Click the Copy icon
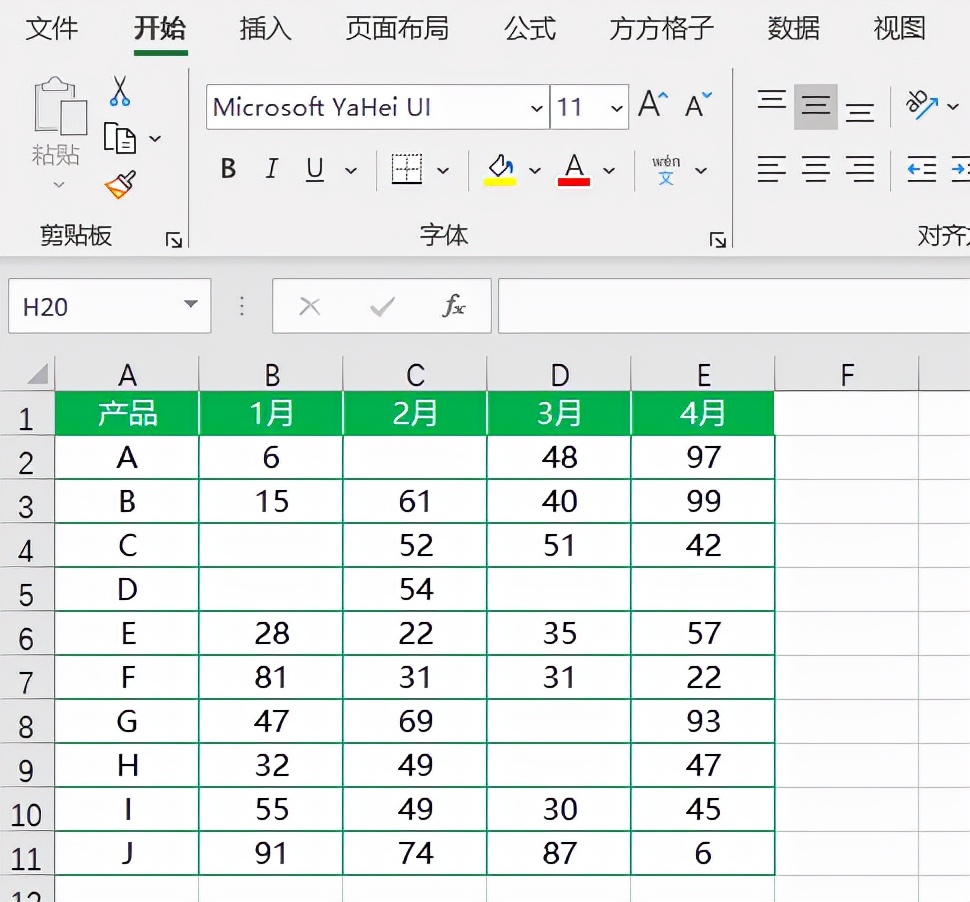The height and width of the screenshot is (902, 970). pyautogui.click(x=120, y=136)
